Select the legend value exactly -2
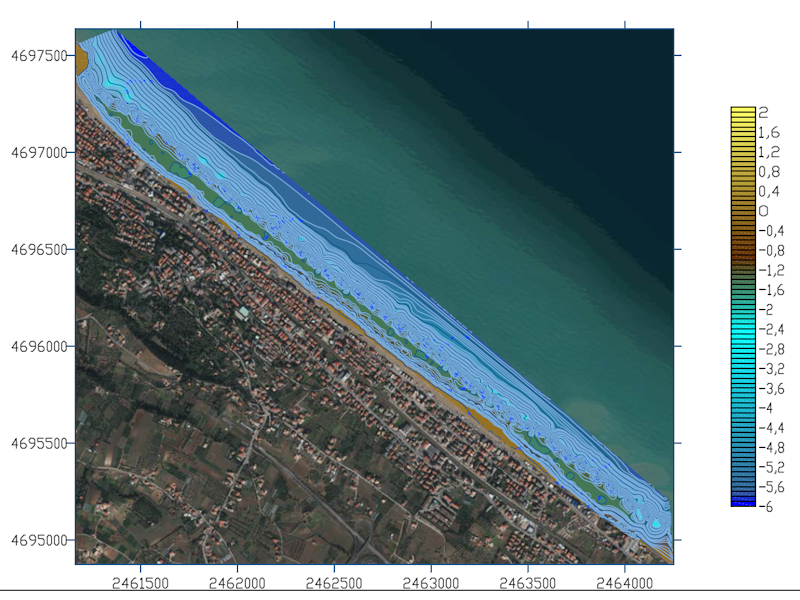Image resolution: width=800 pixels, height=600 pixels. (766, 310)
